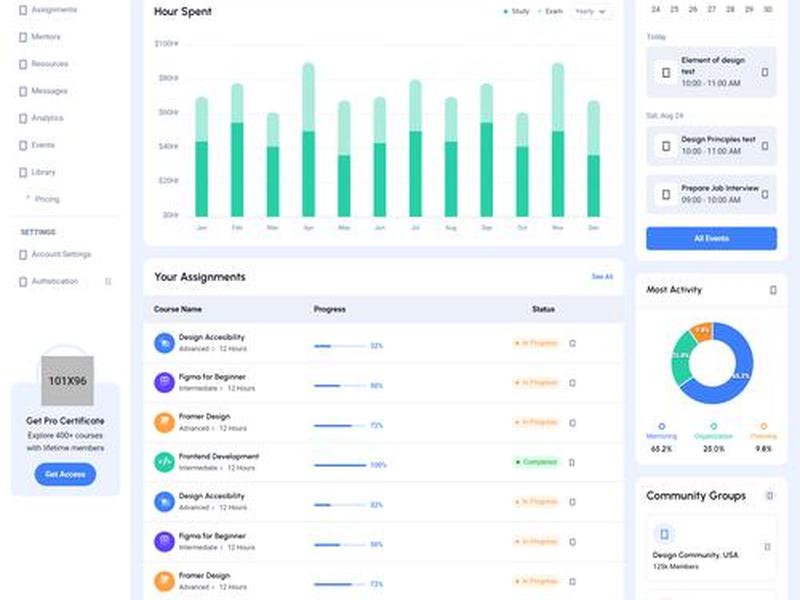This screenshot has width=800, height=600.
Task: Click the Analytics sidebar icon
Action: coord(23,118)
